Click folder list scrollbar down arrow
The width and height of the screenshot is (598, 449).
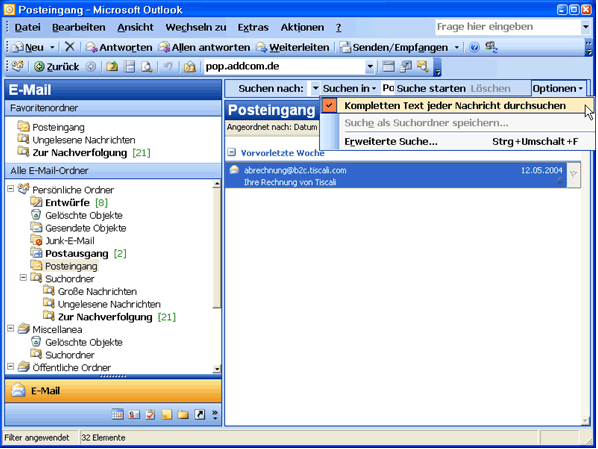217,369
